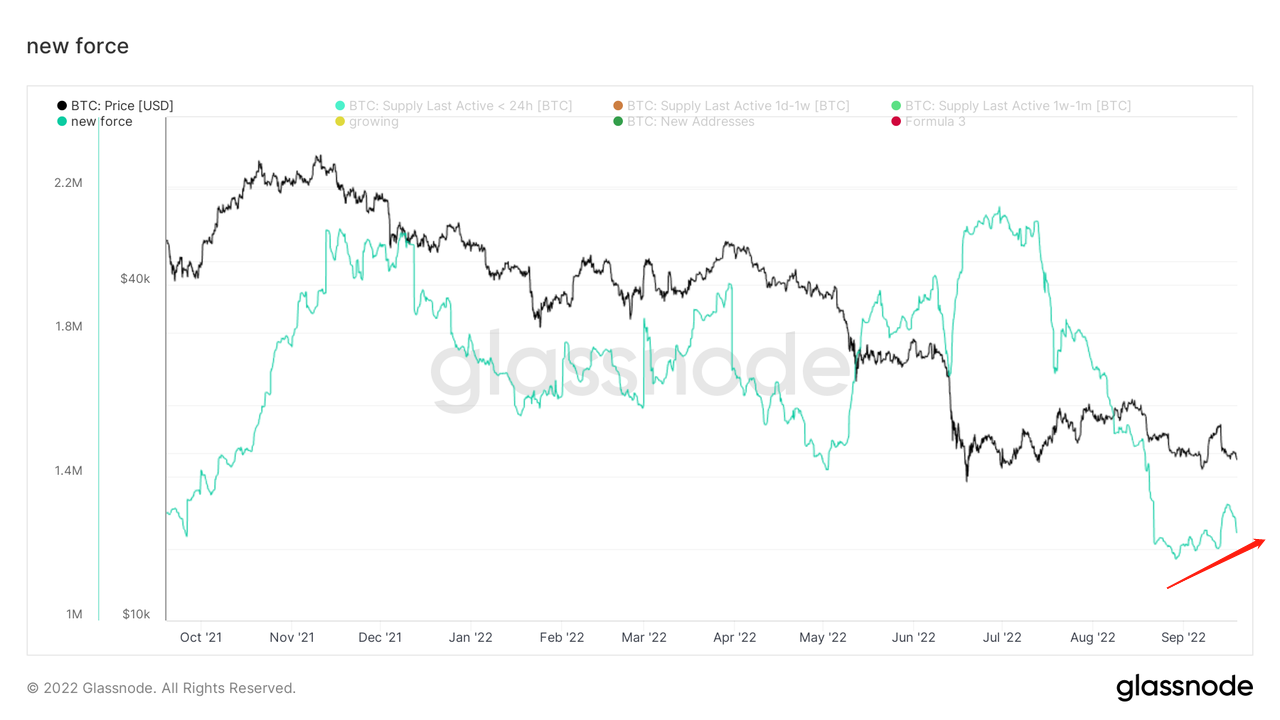Click the Oct '21 x-axis label

201,637
